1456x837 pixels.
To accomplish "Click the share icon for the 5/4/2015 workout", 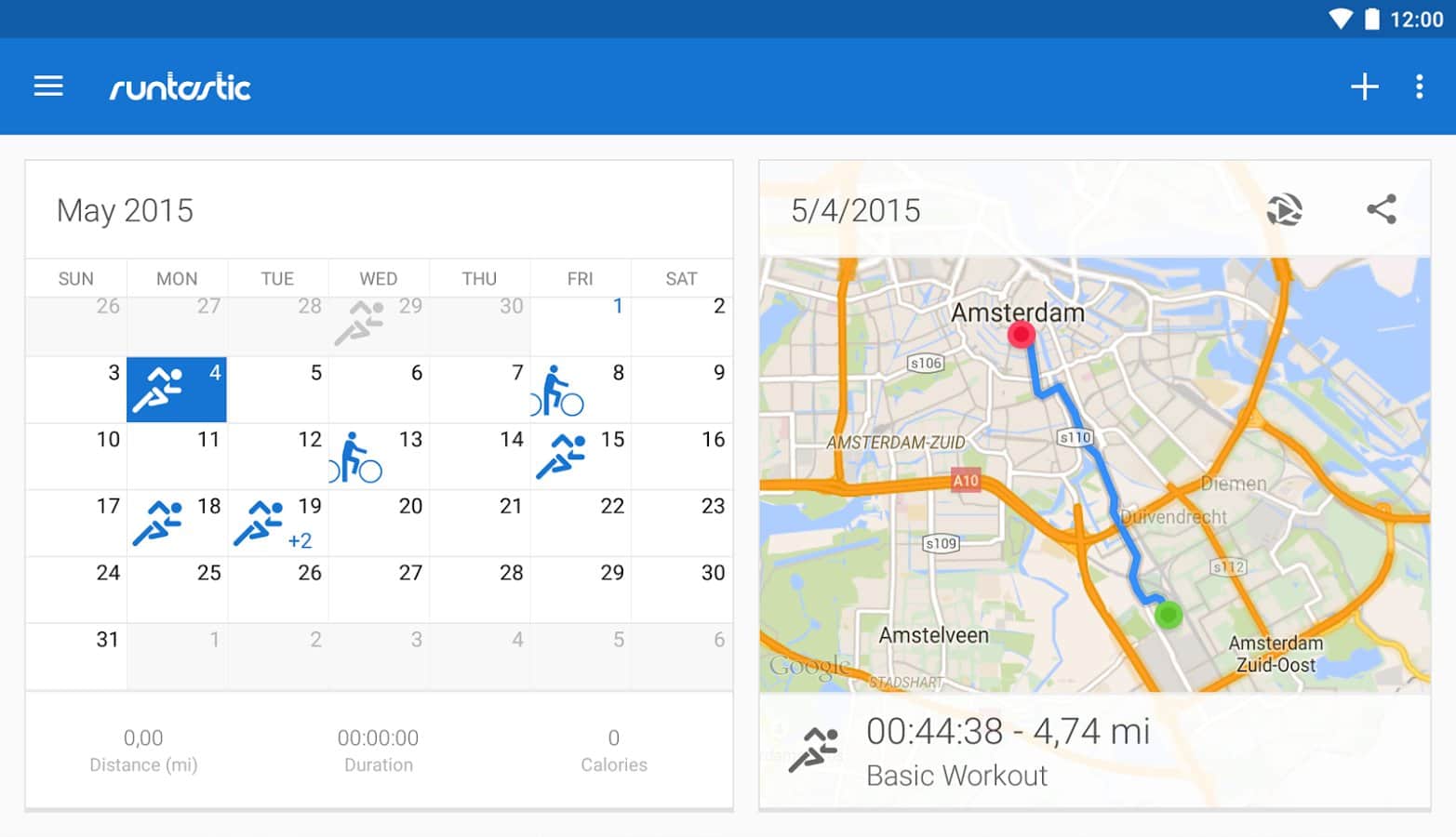I will click(1382, 209).
